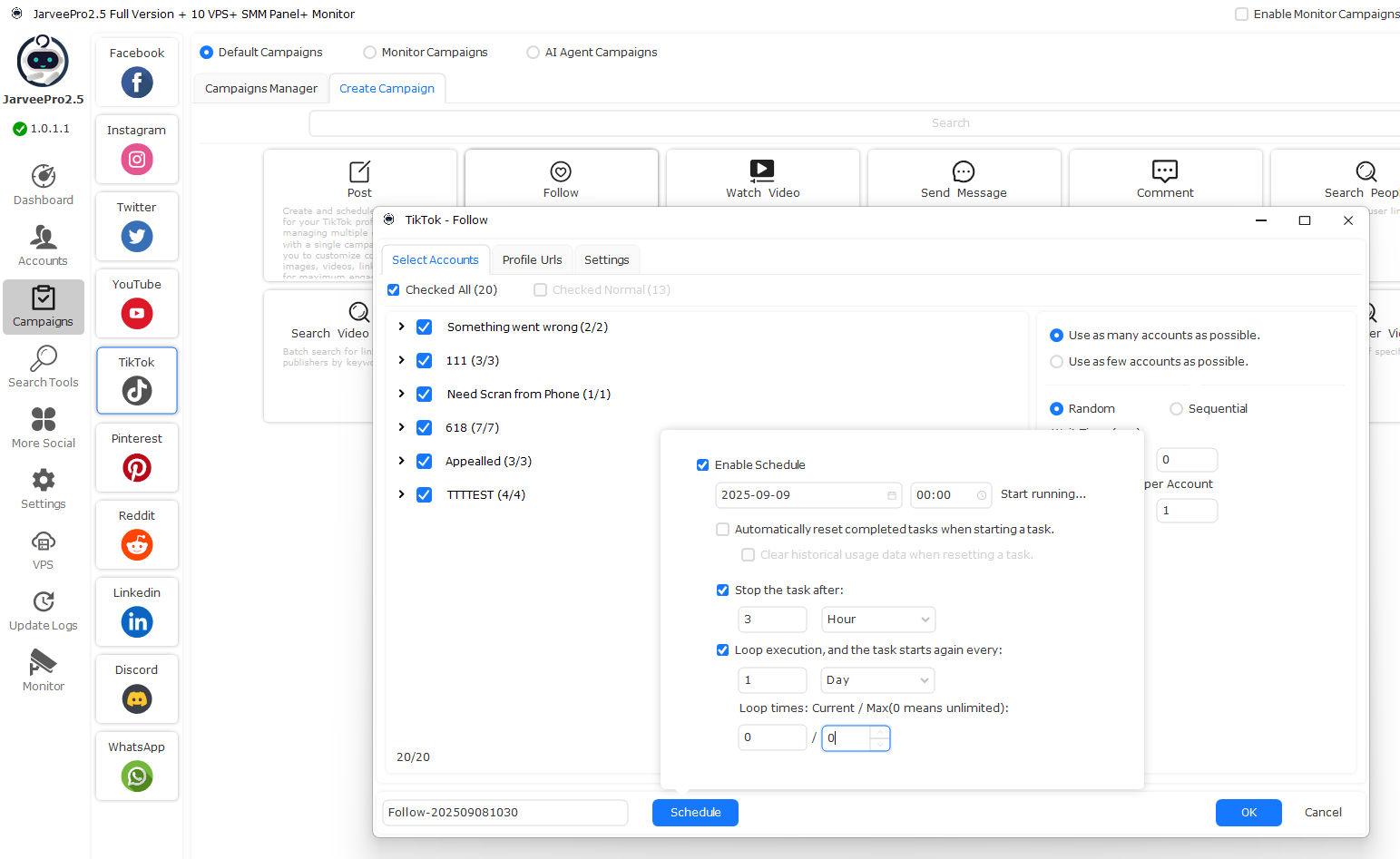Click the Cancel button

(x=1323, y=813)
